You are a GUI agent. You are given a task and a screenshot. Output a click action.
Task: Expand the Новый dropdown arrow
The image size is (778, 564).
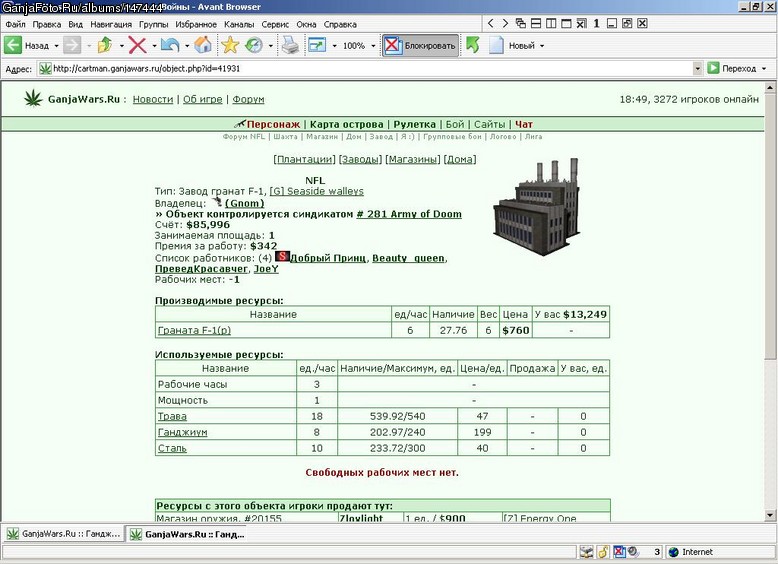point(542,46)
